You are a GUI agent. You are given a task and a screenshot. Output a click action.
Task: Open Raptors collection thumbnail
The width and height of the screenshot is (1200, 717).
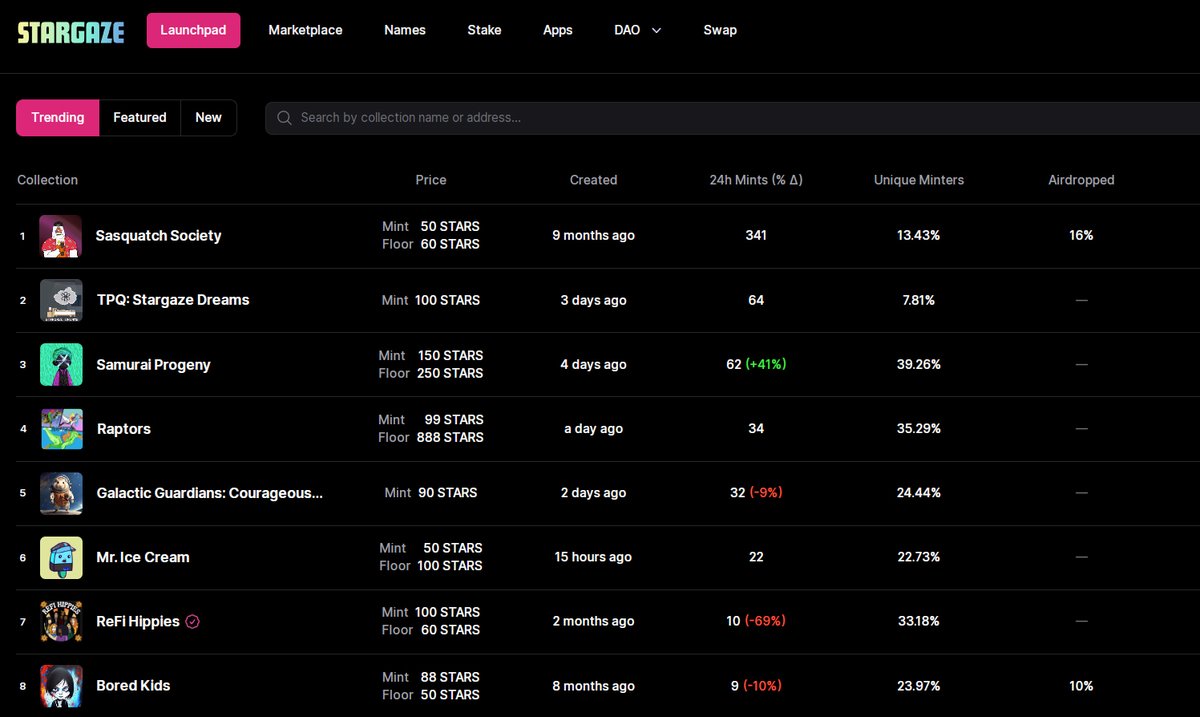click(61, 429)
